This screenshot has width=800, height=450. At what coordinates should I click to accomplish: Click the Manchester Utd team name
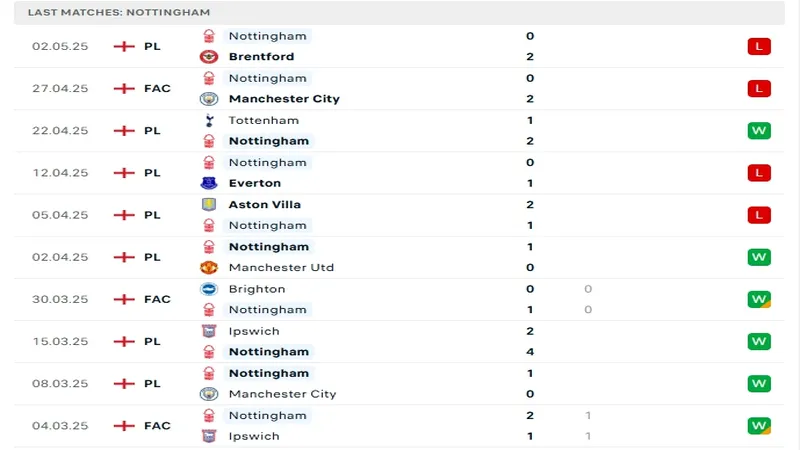279,267
